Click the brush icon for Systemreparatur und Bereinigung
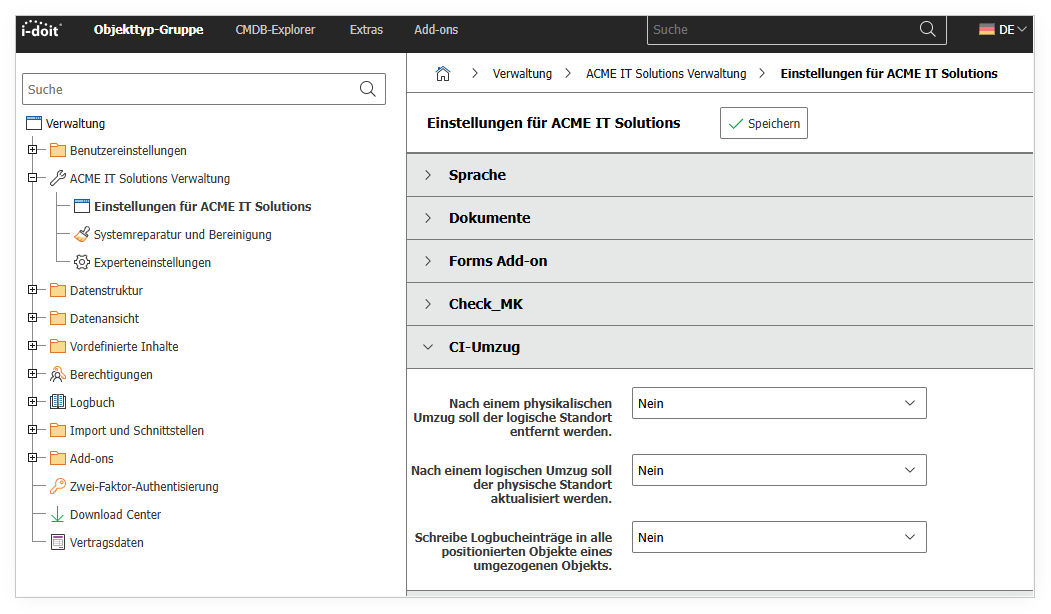Image resolution: width=1051 pixels, height=614 pixels. [x=82, y=235]
